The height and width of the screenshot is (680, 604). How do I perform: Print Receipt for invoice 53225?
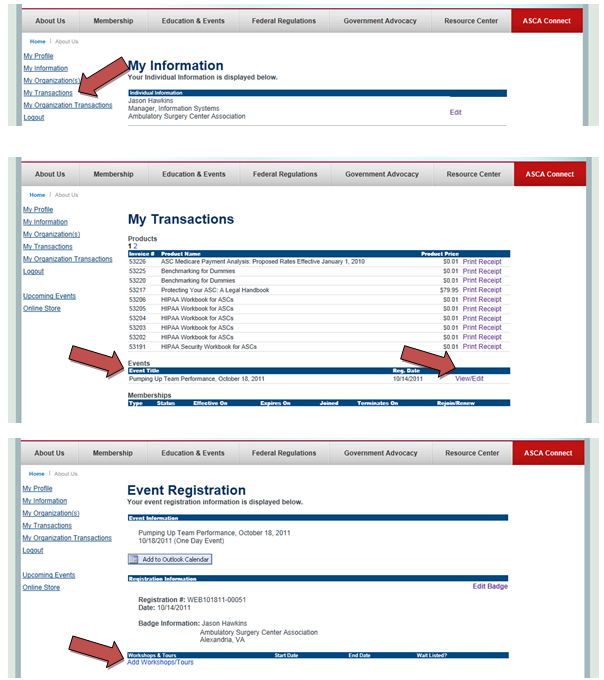pyautogui.click(x=482, y=271)
